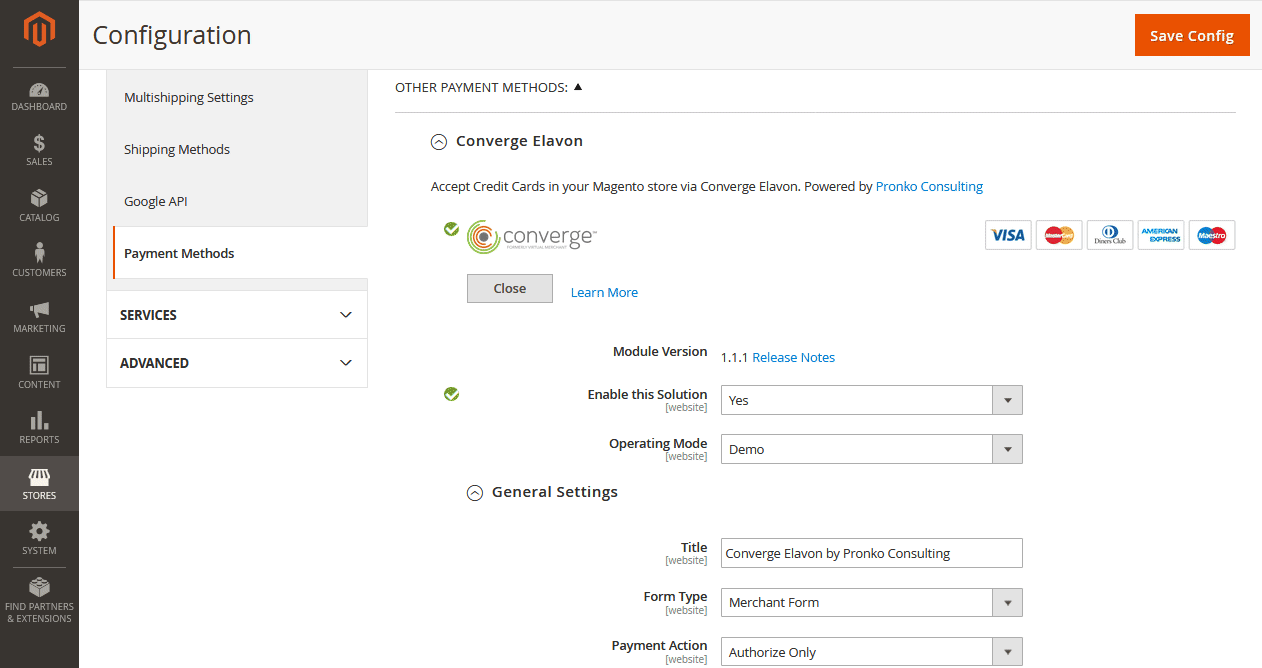Open the System gear icon
The width and height of the screenshot is (1262, 668).
coord(39,533)
